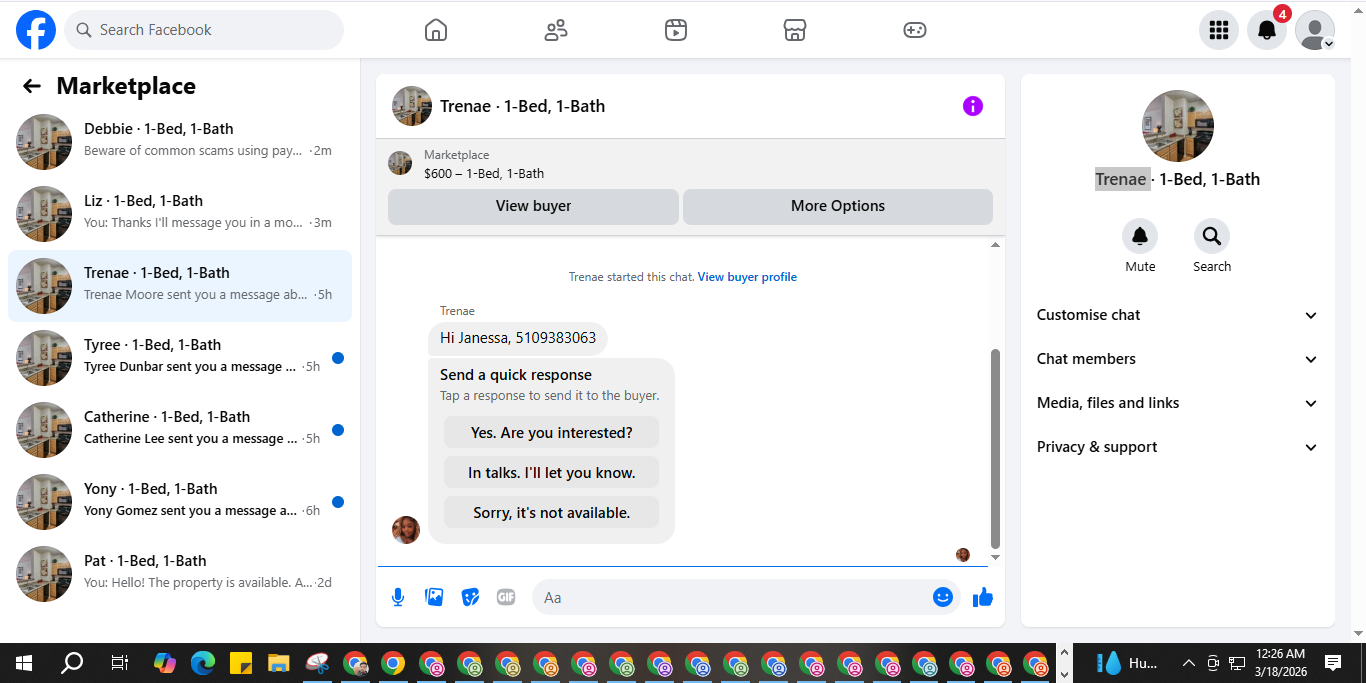Click the blue unread dot on Tyree's chat
The height and width of the screenshot is (683, 1366).
[x=338, y=358]
